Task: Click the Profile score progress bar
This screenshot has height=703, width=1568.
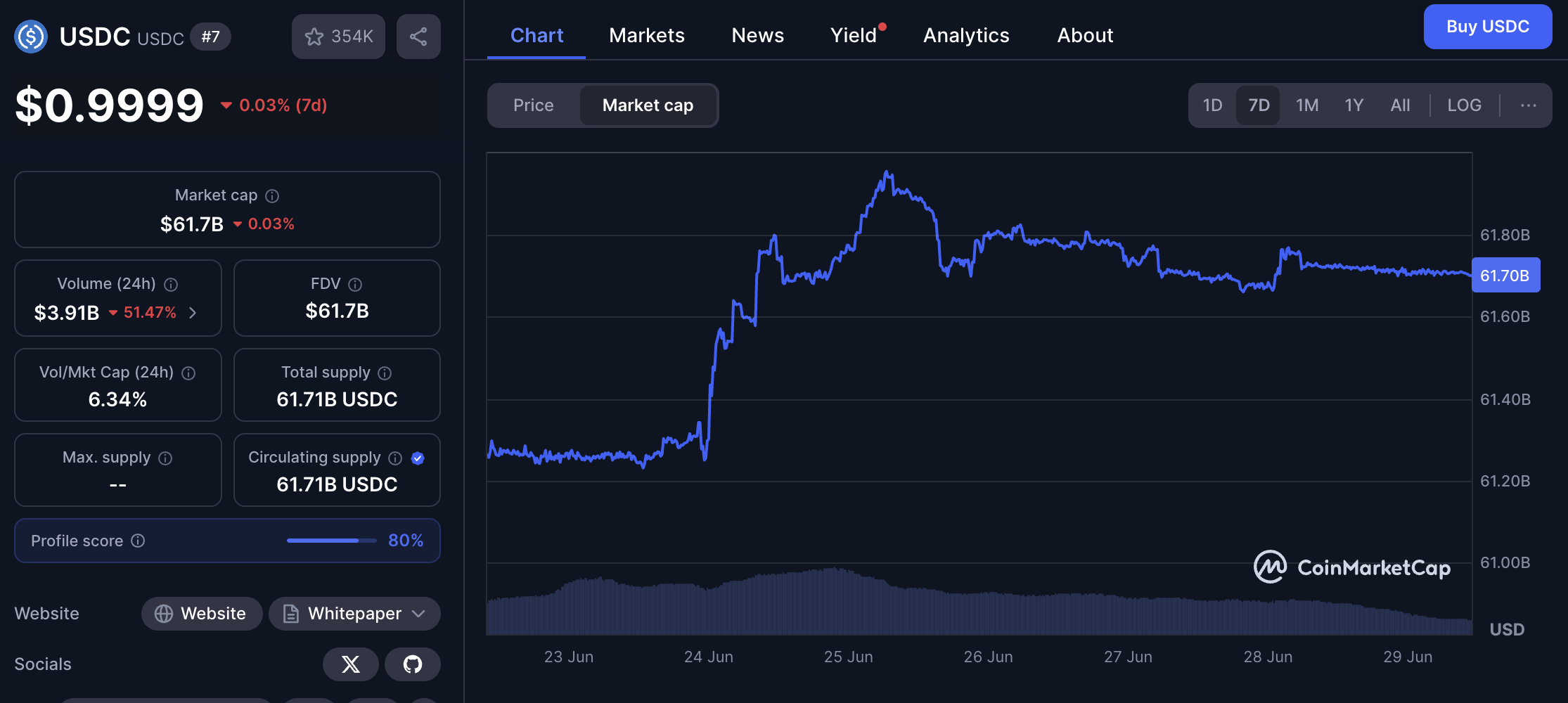Action: pyautogui.click(x=331, y=541)
